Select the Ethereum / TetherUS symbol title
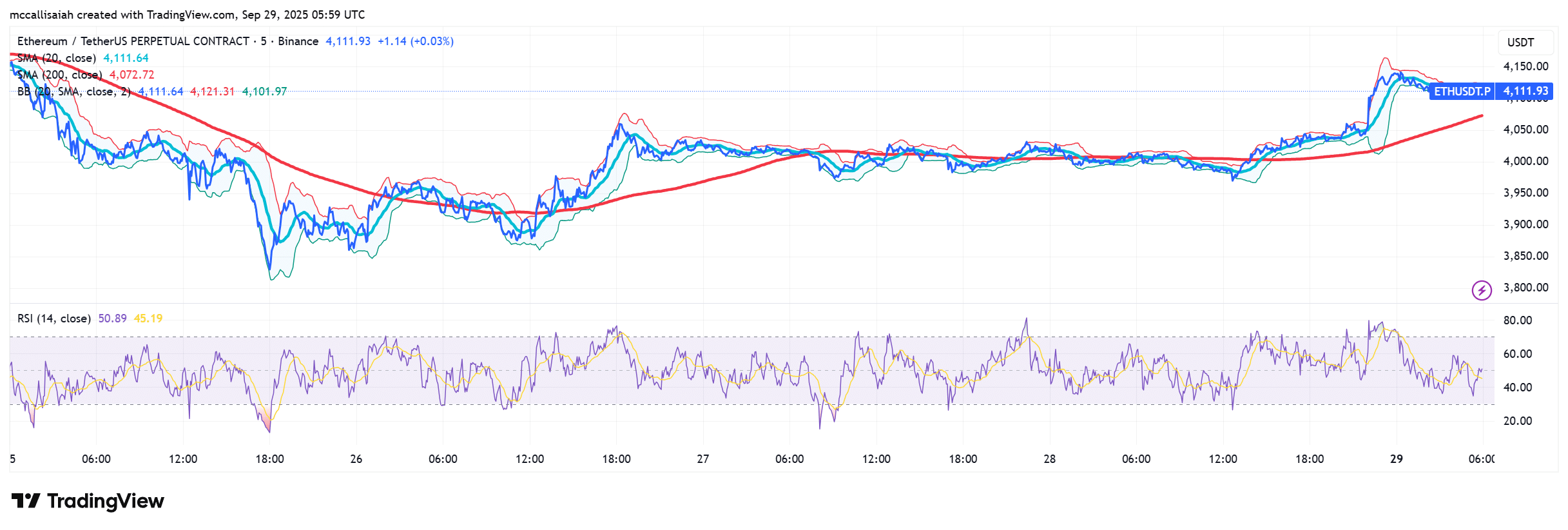1568x530 pixels. [133, 41]
